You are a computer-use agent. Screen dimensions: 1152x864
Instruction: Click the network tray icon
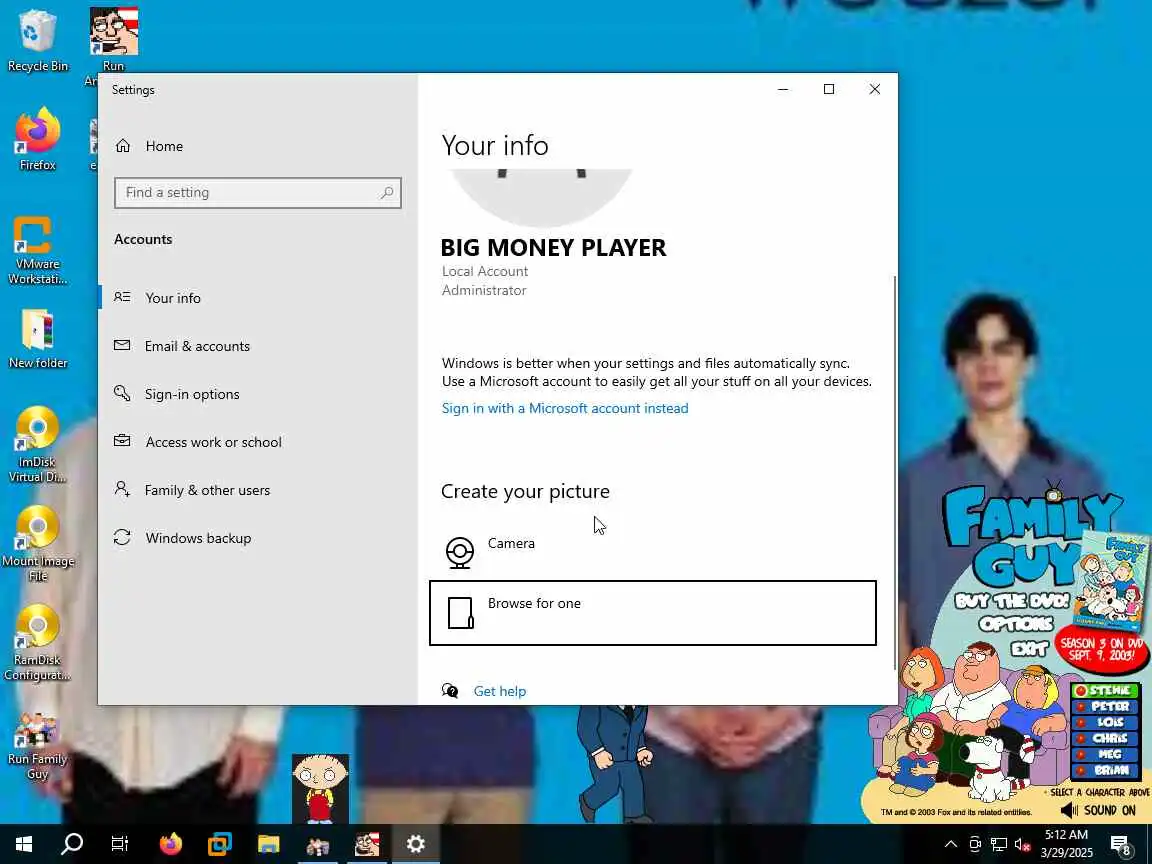click(998, 845)
